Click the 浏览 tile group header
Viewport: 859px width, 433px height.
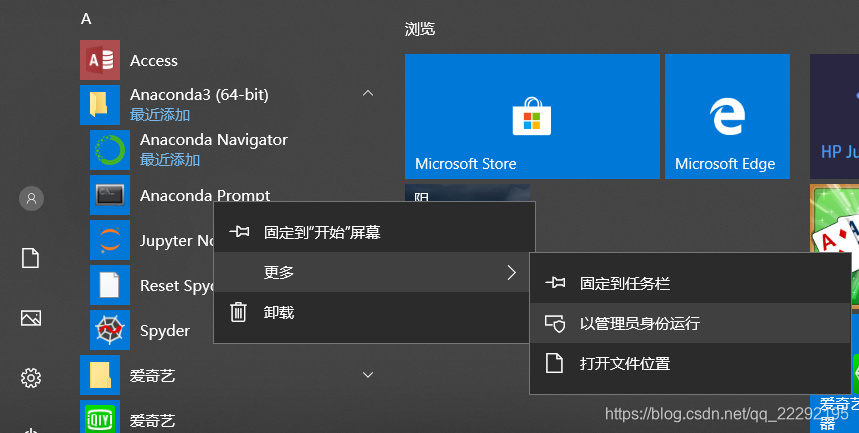click(420, 29)
